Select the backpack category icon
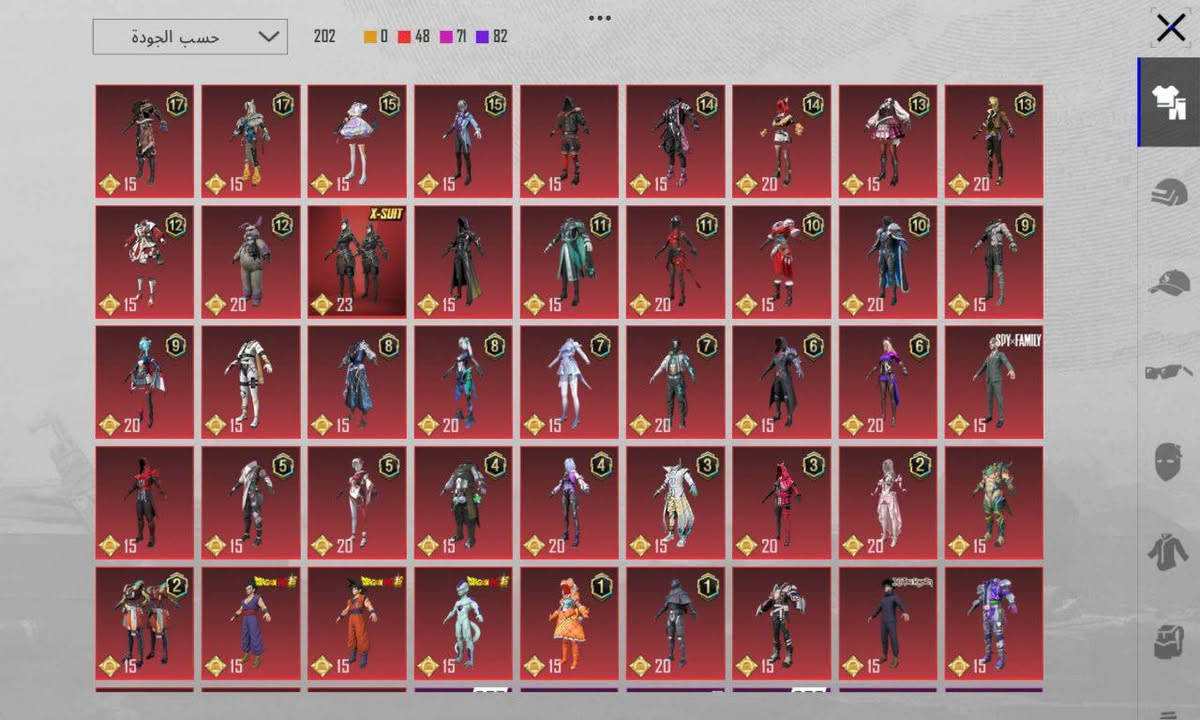This screenshot has height=720, width=1200. (x=1169, y=641)
